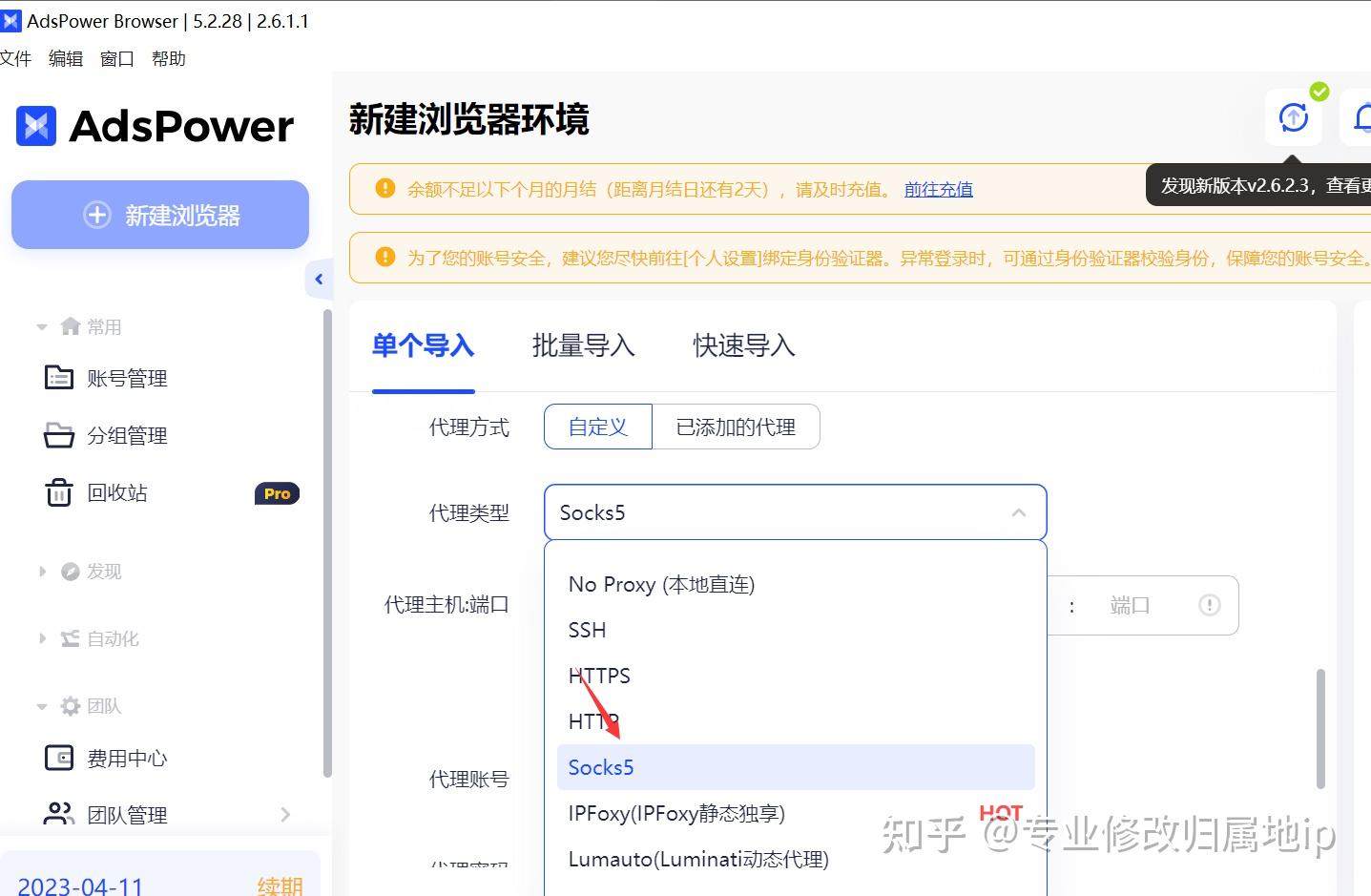
Task: Click the 新建浏览器 button
Action: tap(159, 215)
